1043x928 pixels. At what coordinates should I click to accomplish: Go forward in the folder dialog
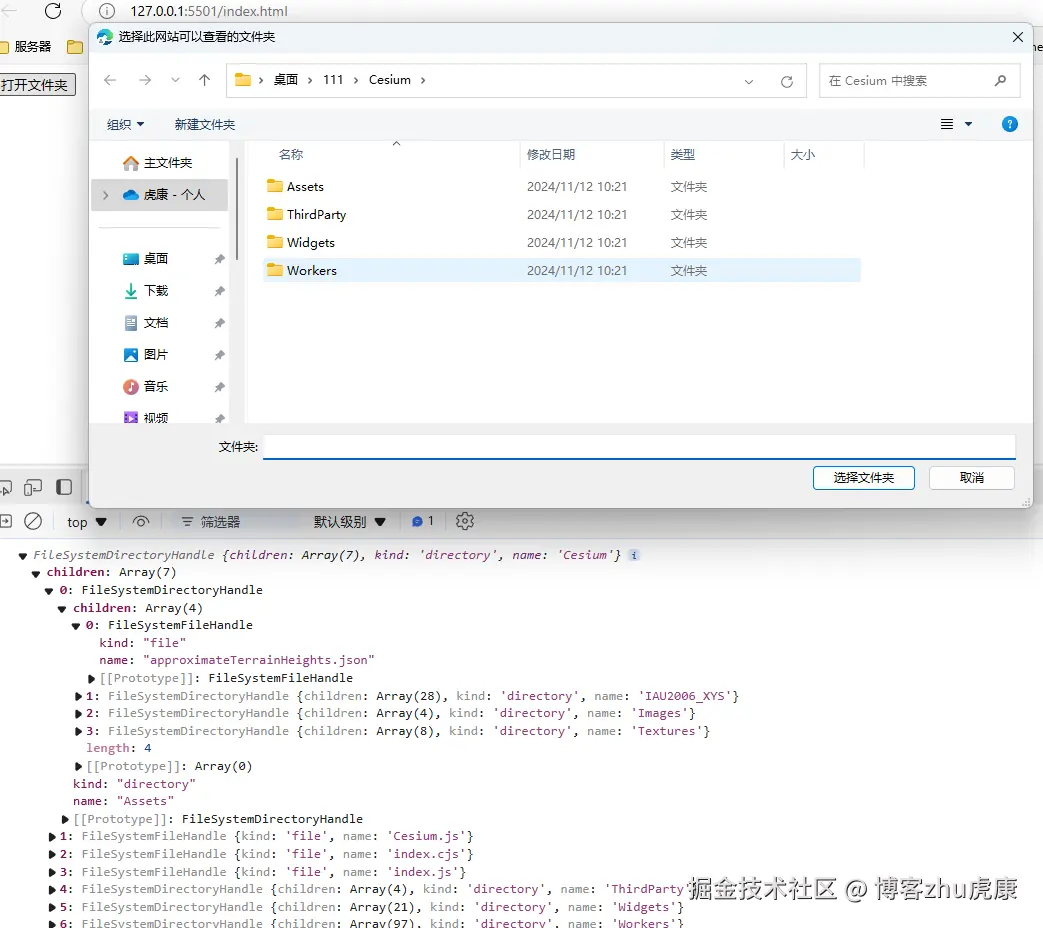[145, 80]
